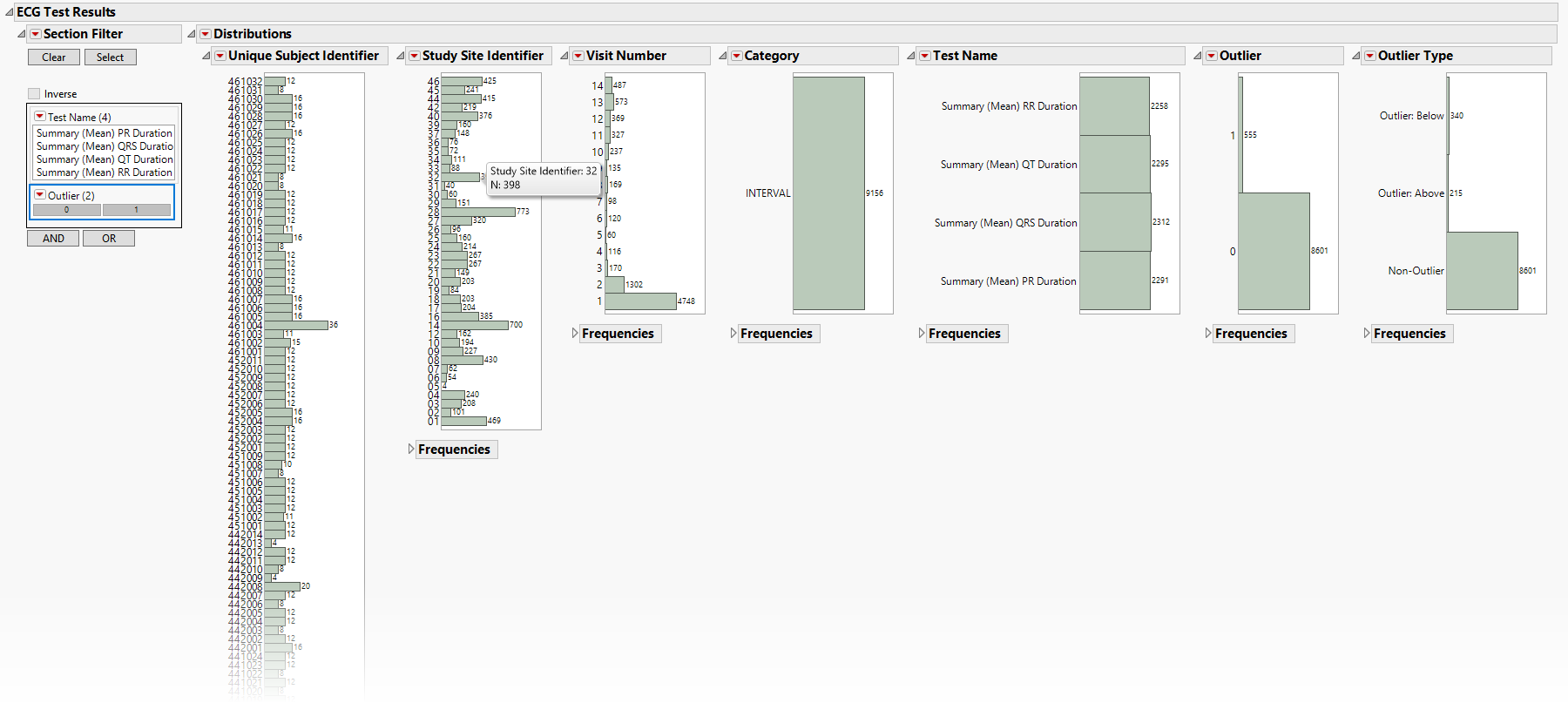Open the Test Name (4) filter red triangle

40,117
